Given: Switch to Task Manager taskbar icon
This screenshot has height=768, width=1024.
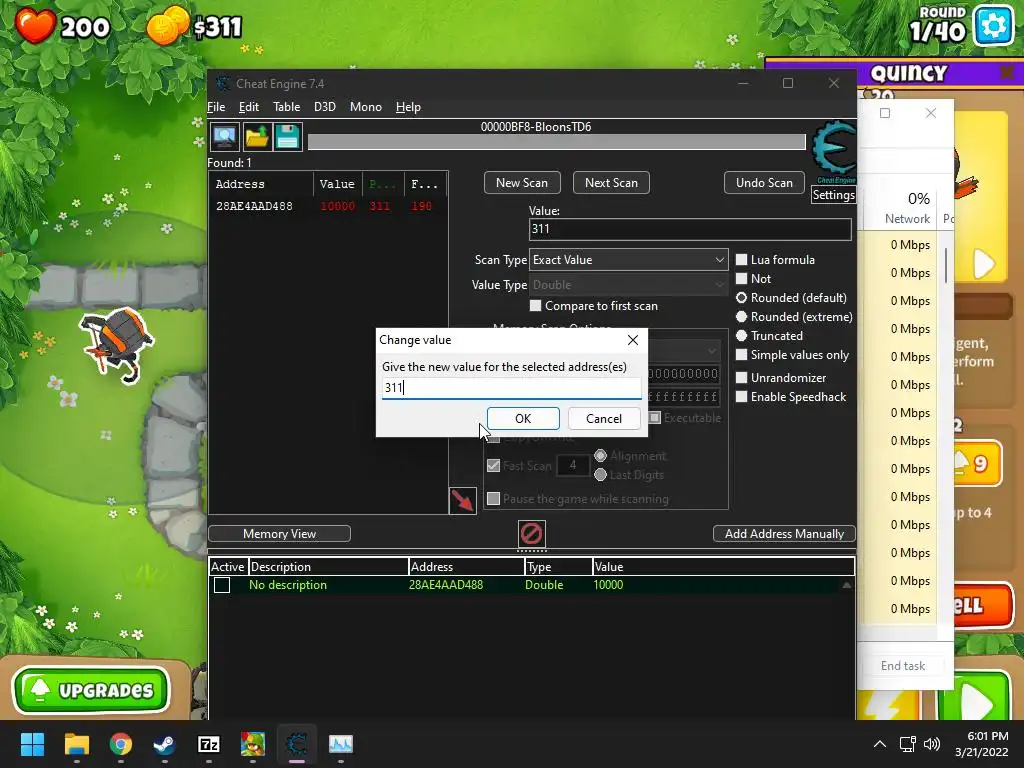Looking at the screenshot, I should point(340,744).
